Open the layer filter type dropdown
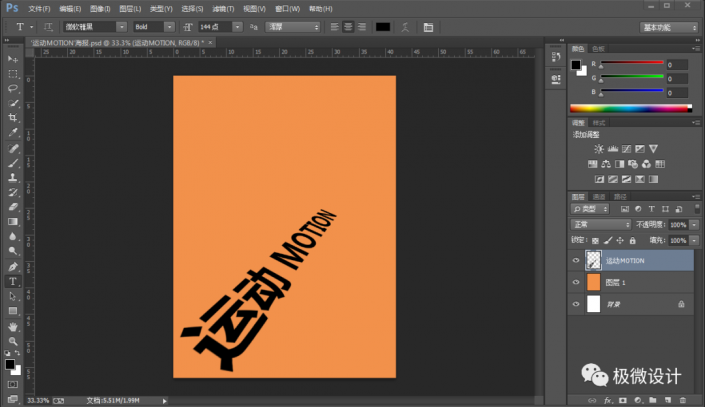 pyautogui.click(x=590, y=209)
